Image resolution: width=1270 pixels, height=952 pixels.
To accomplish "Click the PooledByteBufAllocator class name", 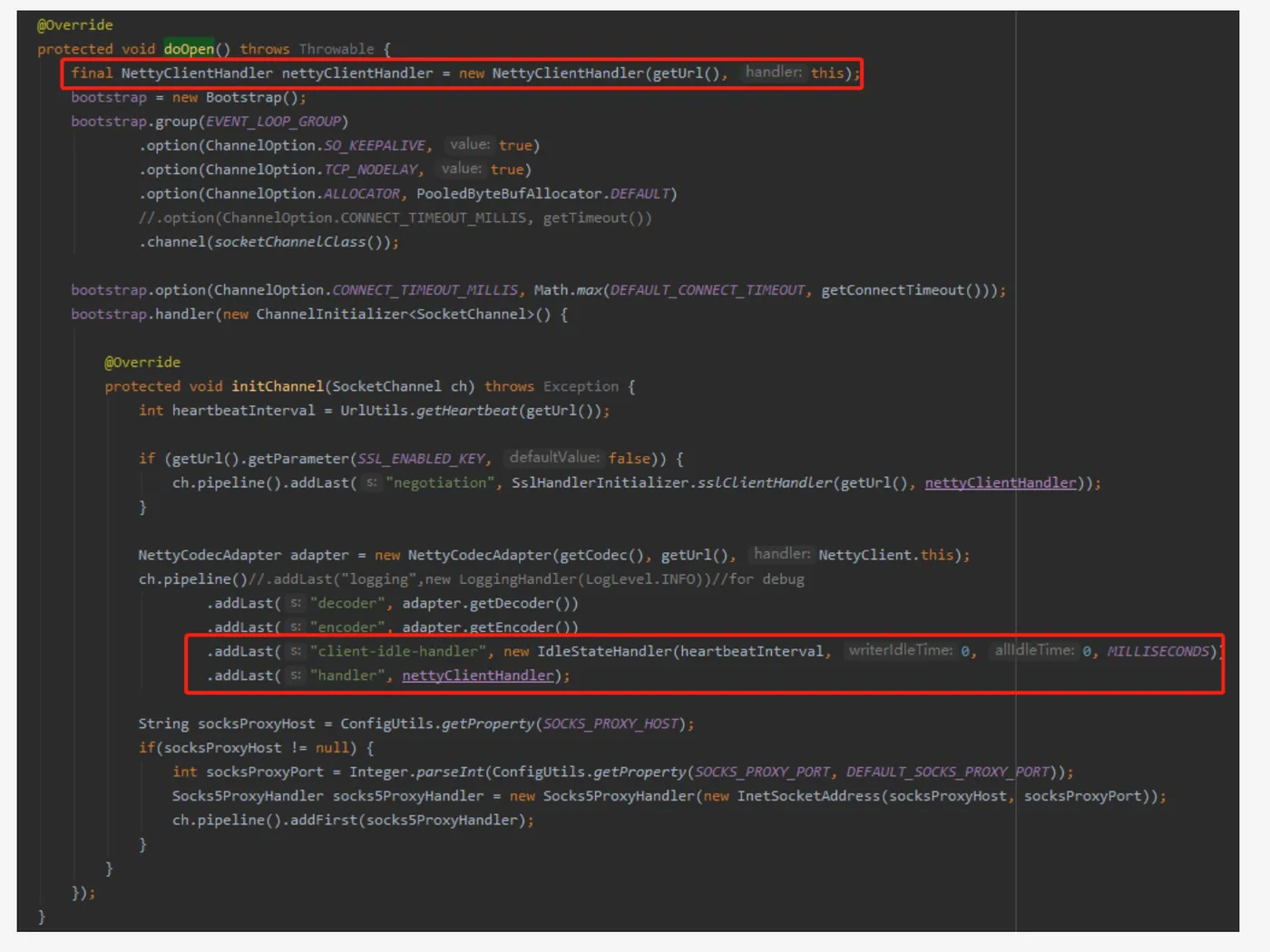I will click(x=509, y=194).
